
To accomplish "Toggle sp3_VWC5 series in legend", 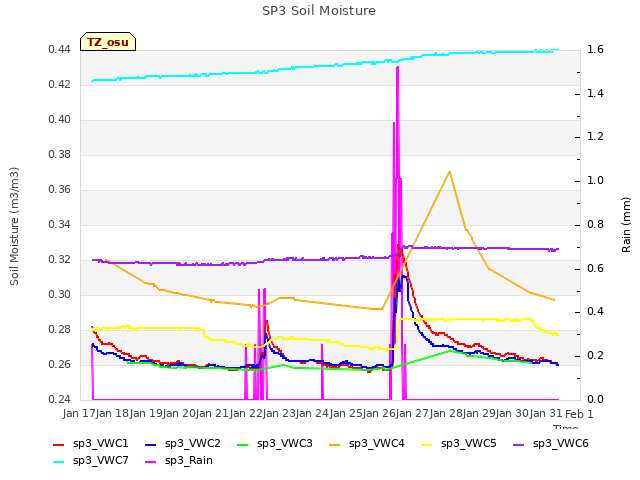I will 459,444.
